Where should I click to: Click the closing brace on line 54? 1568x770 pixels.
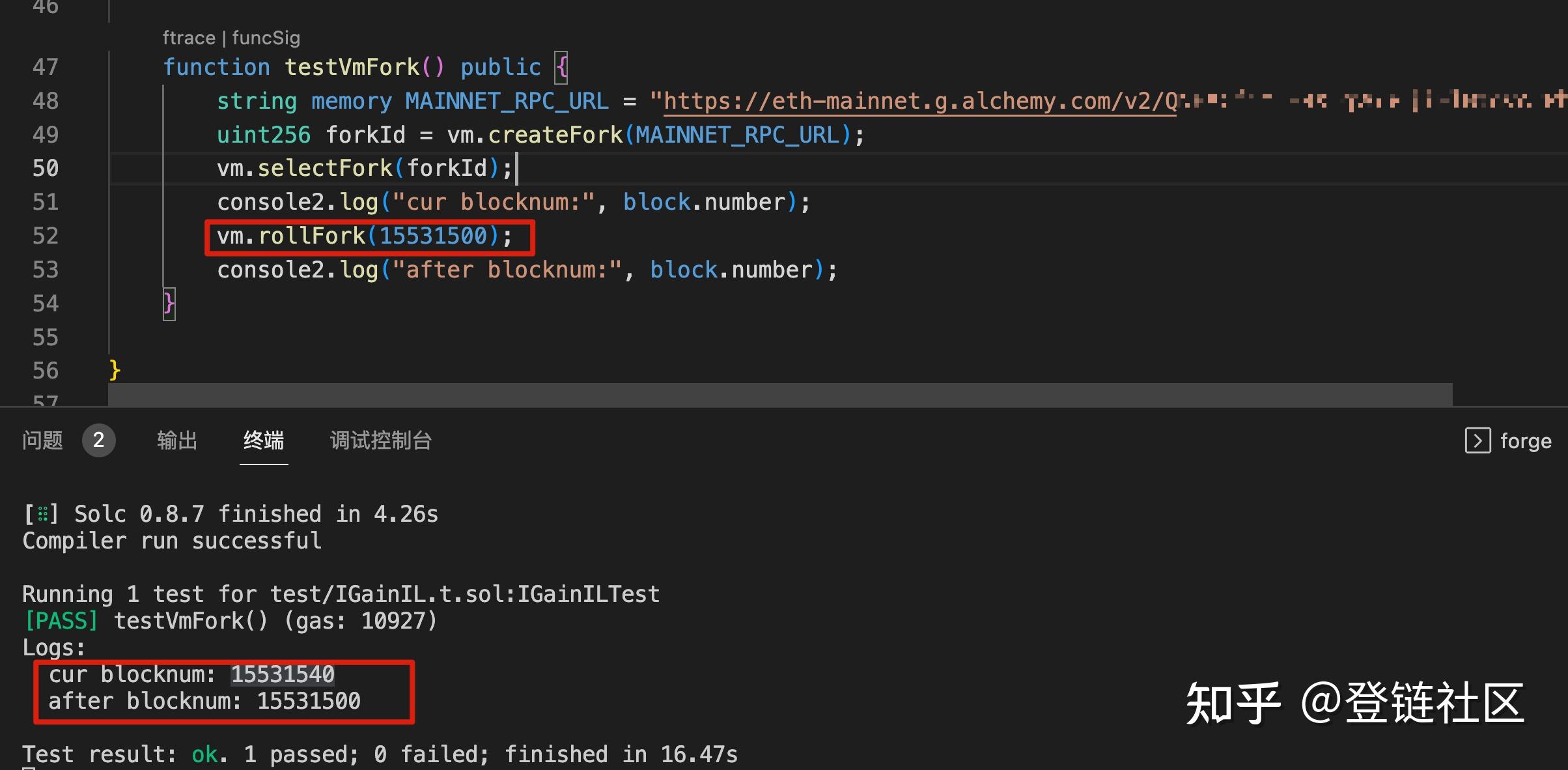169,304
